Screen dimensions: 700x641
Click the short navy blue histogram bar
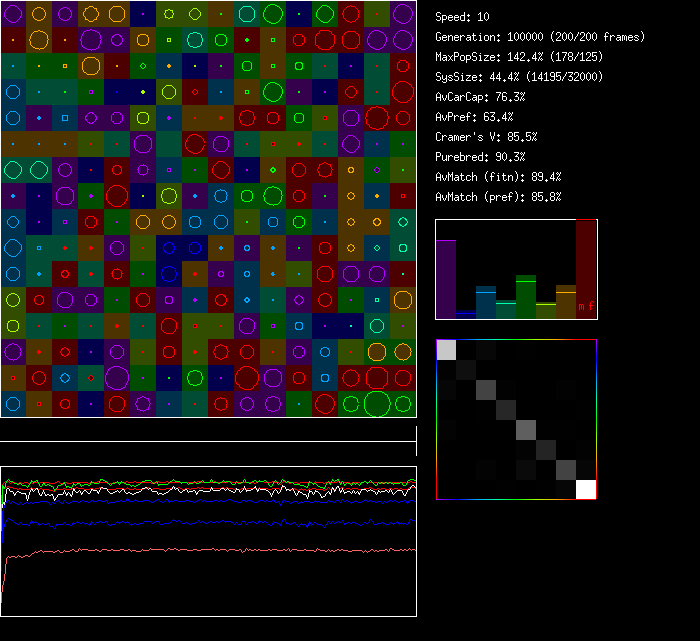(x=466, y=314)
